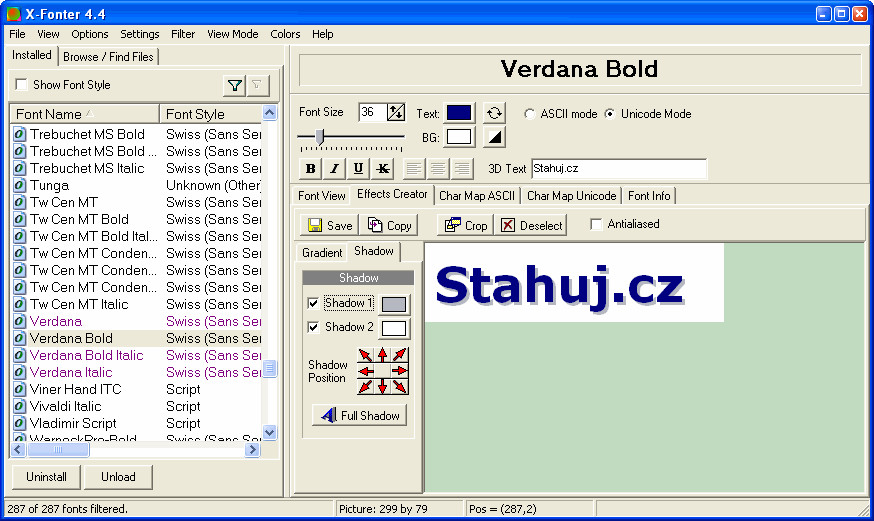Screen dimensions: 874x521
Task: Sort list by Font Name column header
Action: click(x=85, y=114)
